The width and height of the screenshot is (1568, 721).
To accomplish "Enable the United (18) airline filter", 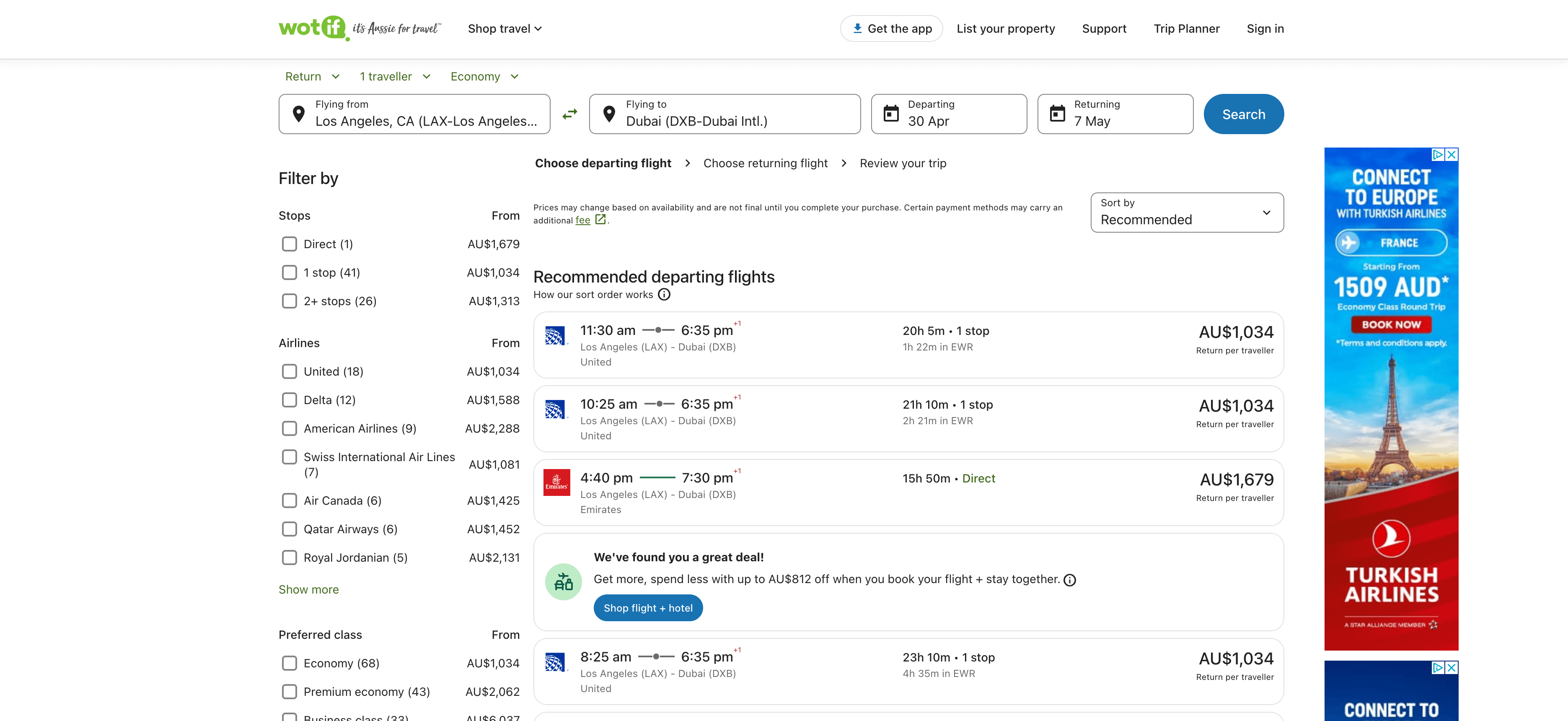I will [x=289, y=371].
